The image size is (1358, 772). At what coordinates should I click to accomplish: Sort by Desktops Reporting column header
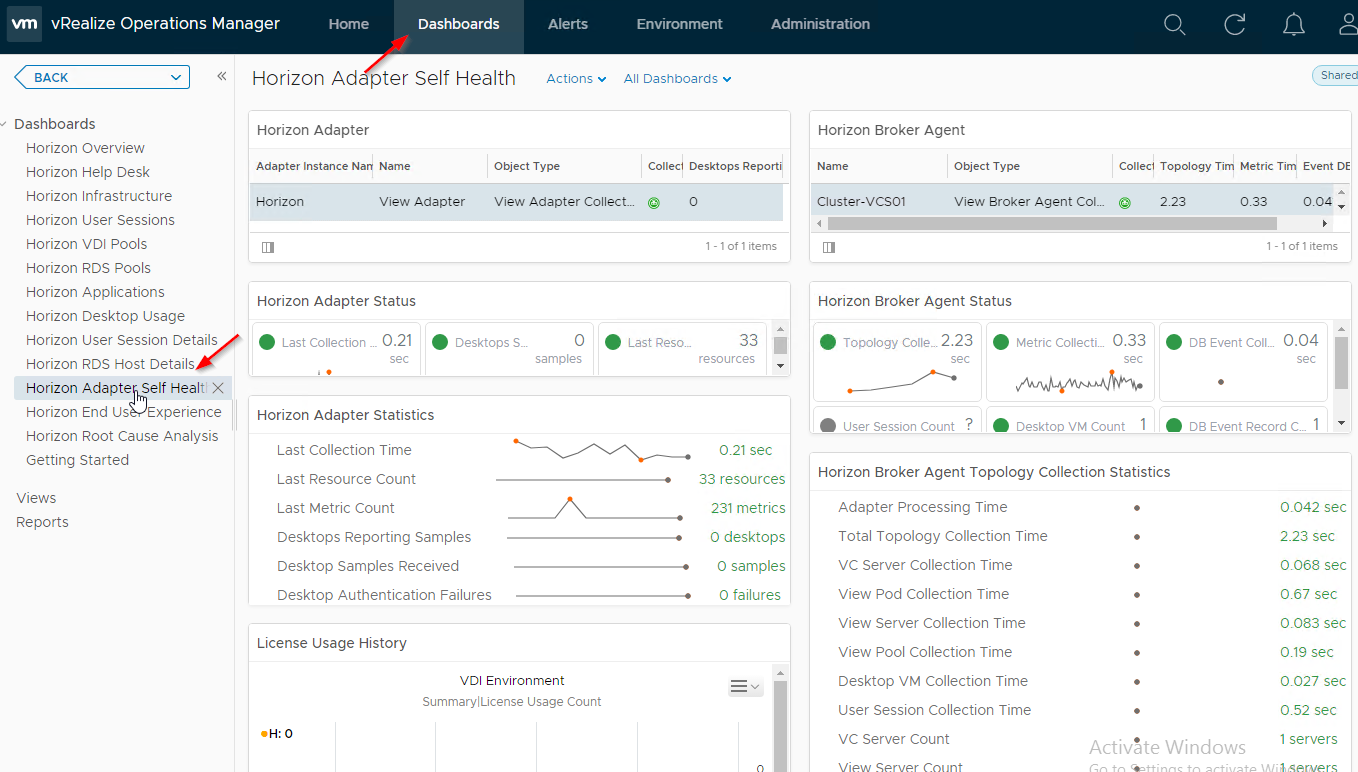pos(734,166)
